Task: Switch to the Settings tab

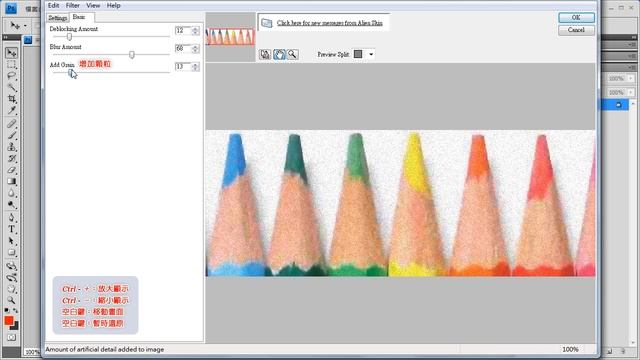Action: (58, 18)
